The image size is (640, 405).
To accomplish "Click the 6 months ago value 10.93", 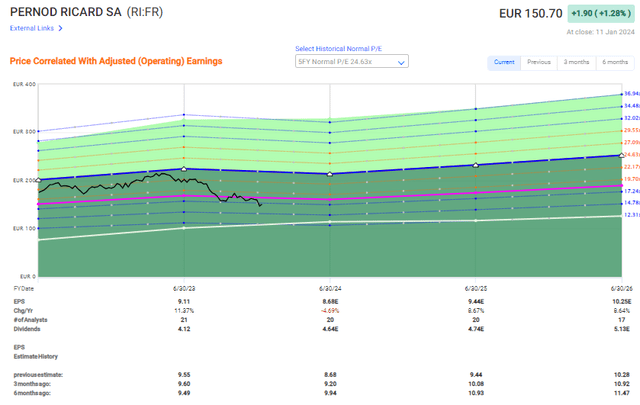I will coord(476,393).
